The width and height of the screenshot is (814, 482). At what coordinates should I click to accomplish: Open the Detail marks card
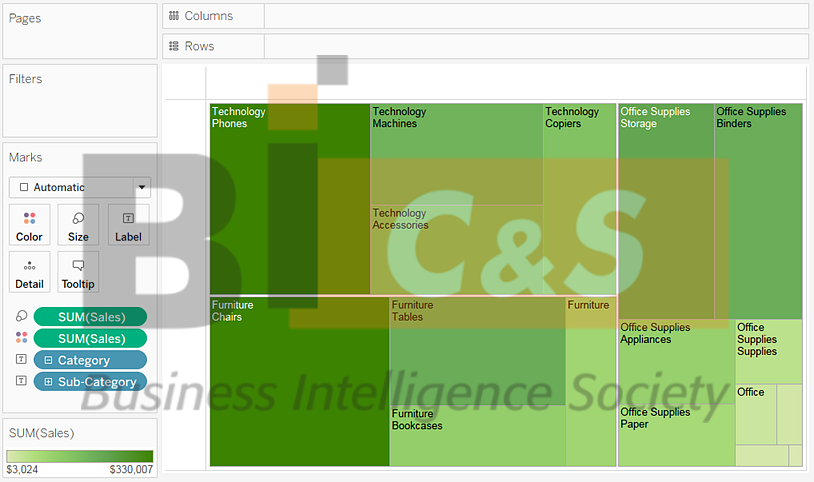click(x=29, y=272)
